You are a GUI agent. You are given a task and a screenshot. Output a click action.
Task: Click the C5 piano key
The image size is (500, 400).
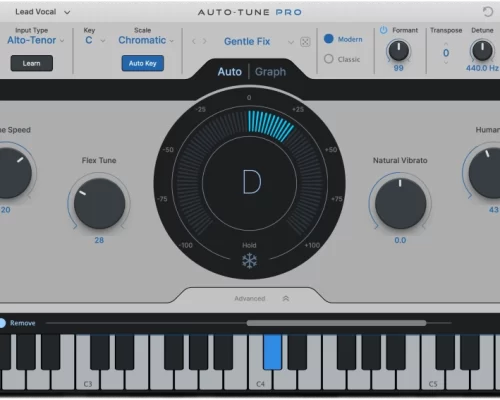[x=433, y=378]
